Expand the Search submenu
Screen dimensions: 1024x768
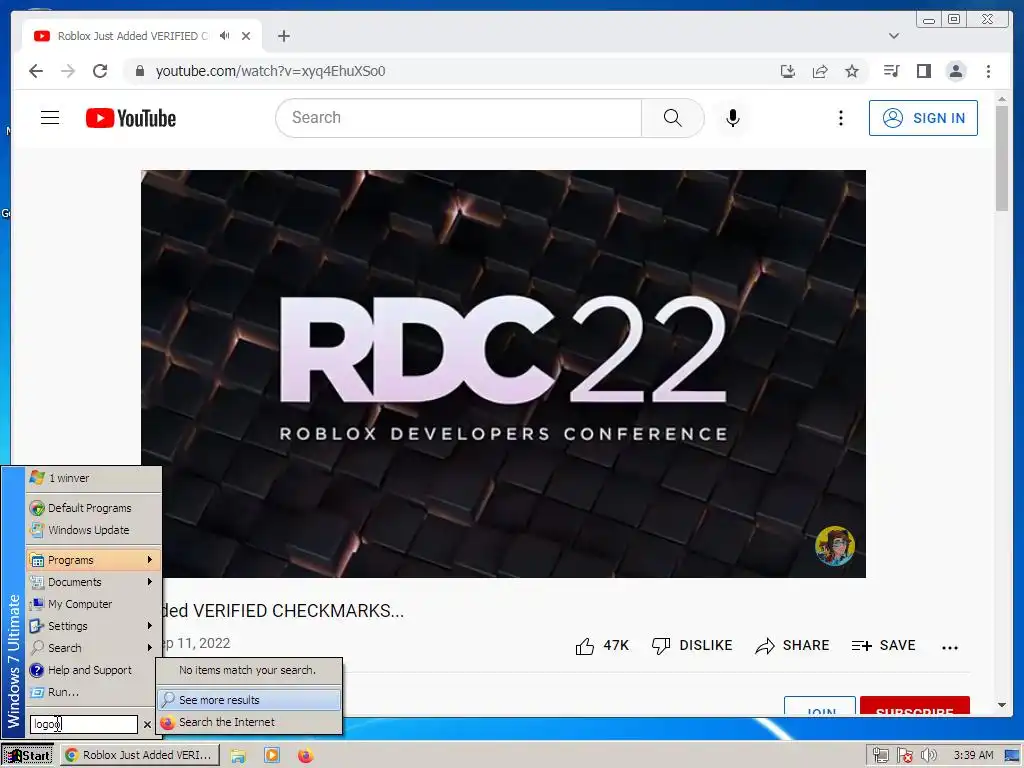[x=93, y=648]
